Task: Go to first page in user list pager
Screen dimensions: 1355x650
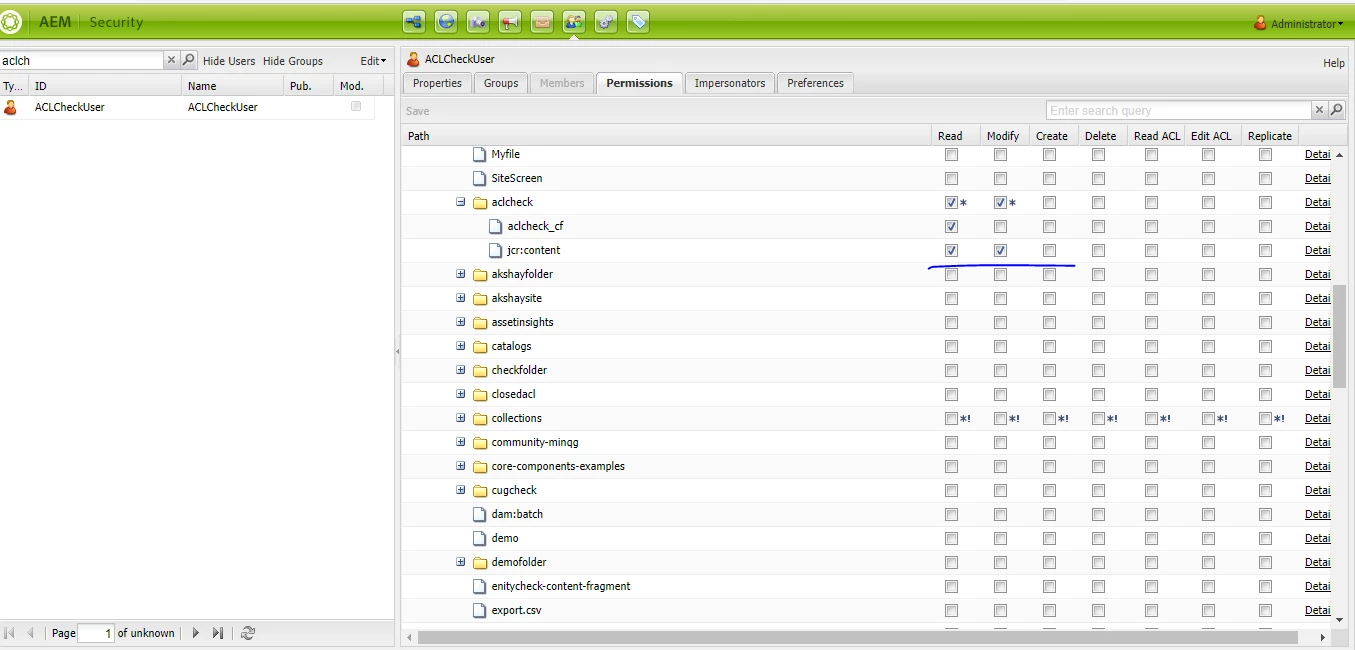Action: pos(10,633)
